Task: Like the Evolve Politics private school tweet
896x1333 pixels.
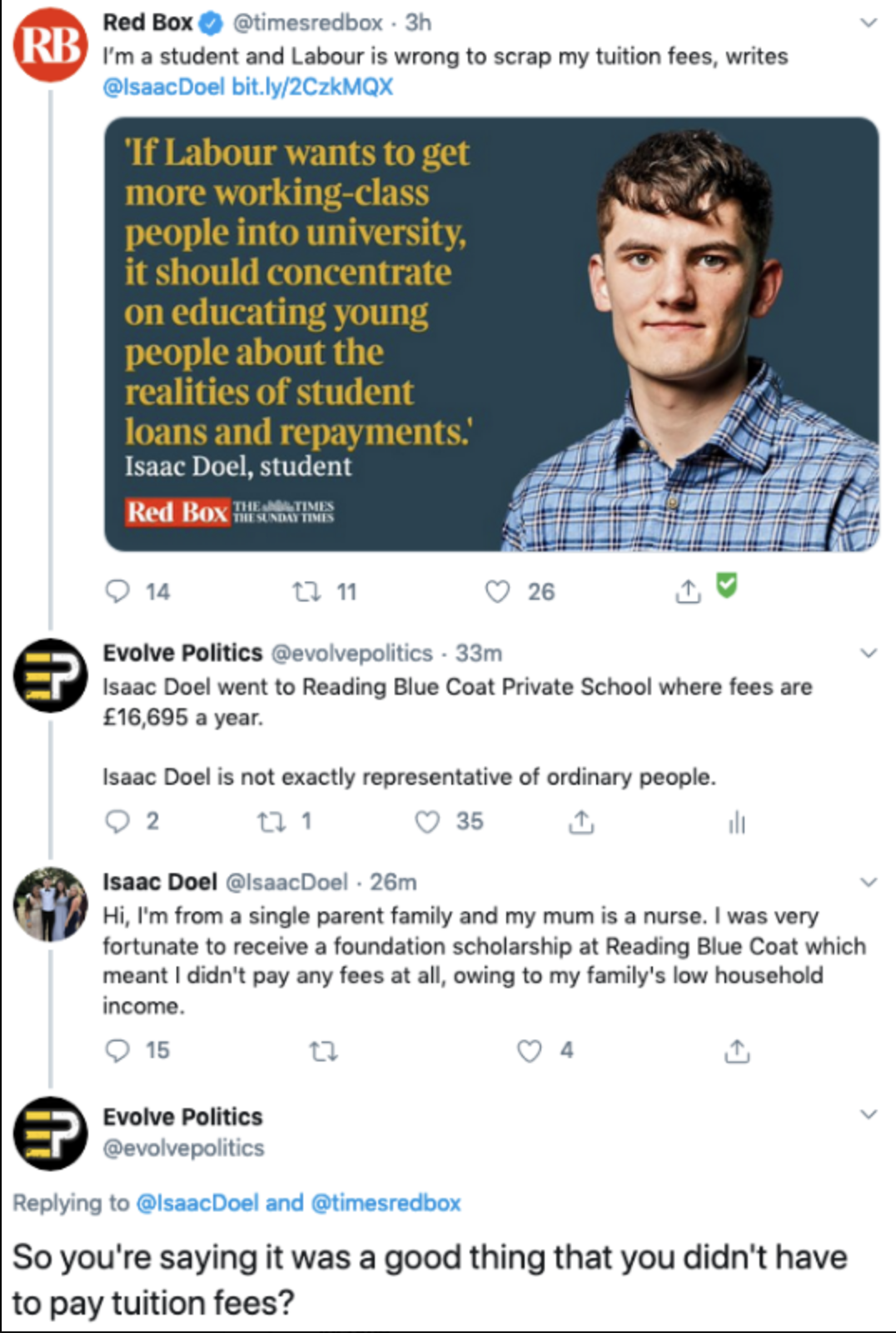Action: click(427, 821)
